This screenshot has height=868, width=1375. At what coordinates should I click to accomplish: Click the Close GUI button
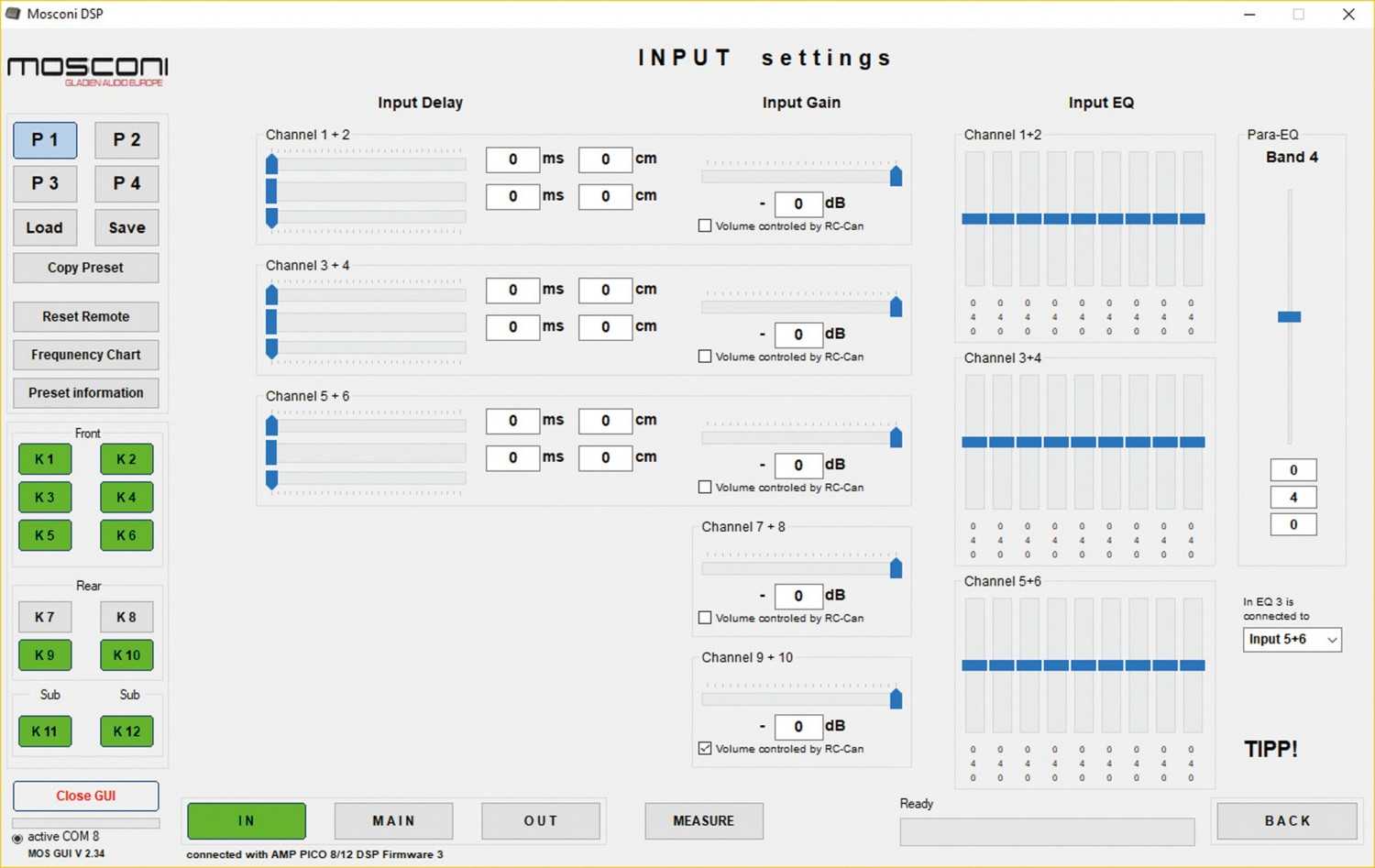click(85, 796)
